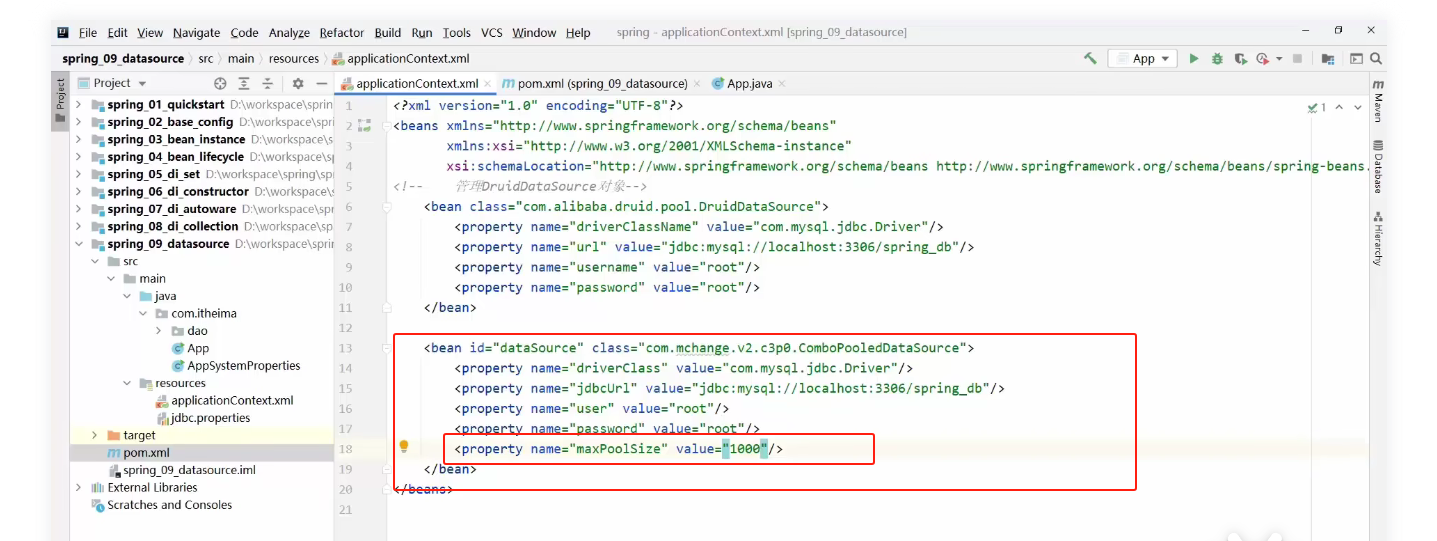Click applicationContext.xml in the breadcrumb bar

coord(400,59)
